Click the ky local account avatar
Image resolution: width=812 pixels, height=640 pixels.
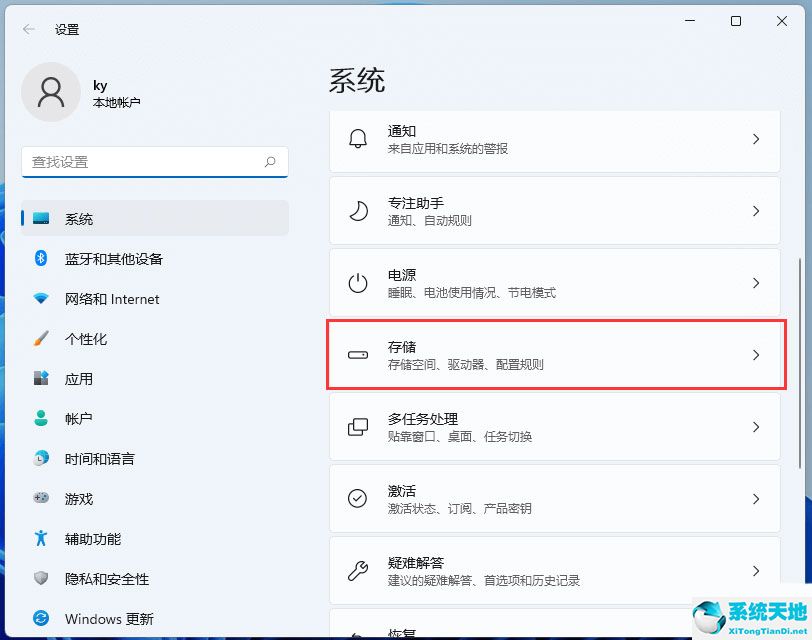click(51, 92)
